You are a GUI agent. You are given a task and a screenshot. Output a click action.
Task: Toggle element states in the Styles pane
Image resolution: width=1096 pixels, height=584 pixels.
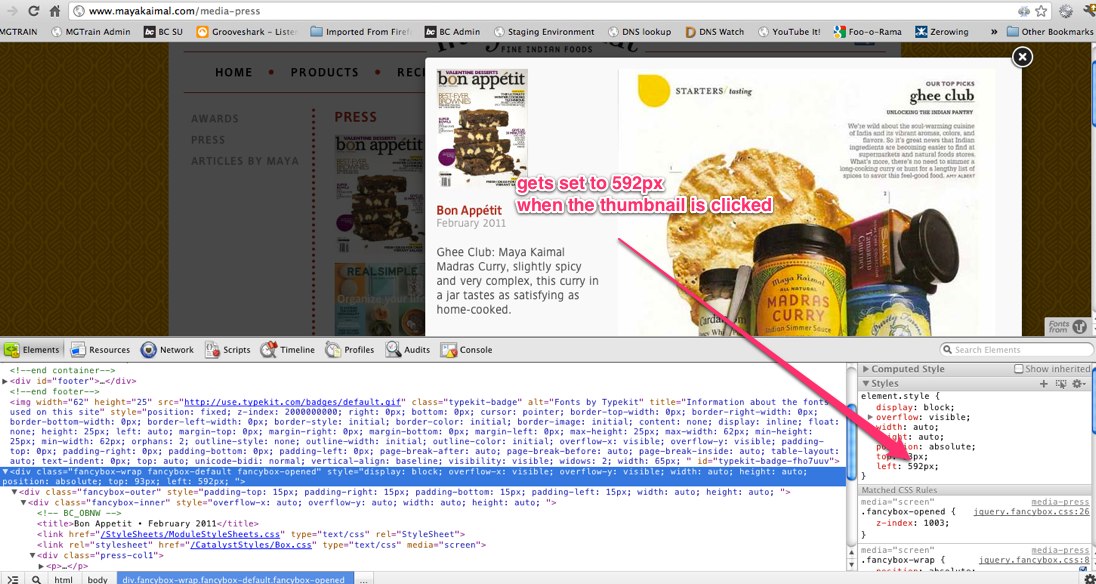click(x=1062, y=383)
